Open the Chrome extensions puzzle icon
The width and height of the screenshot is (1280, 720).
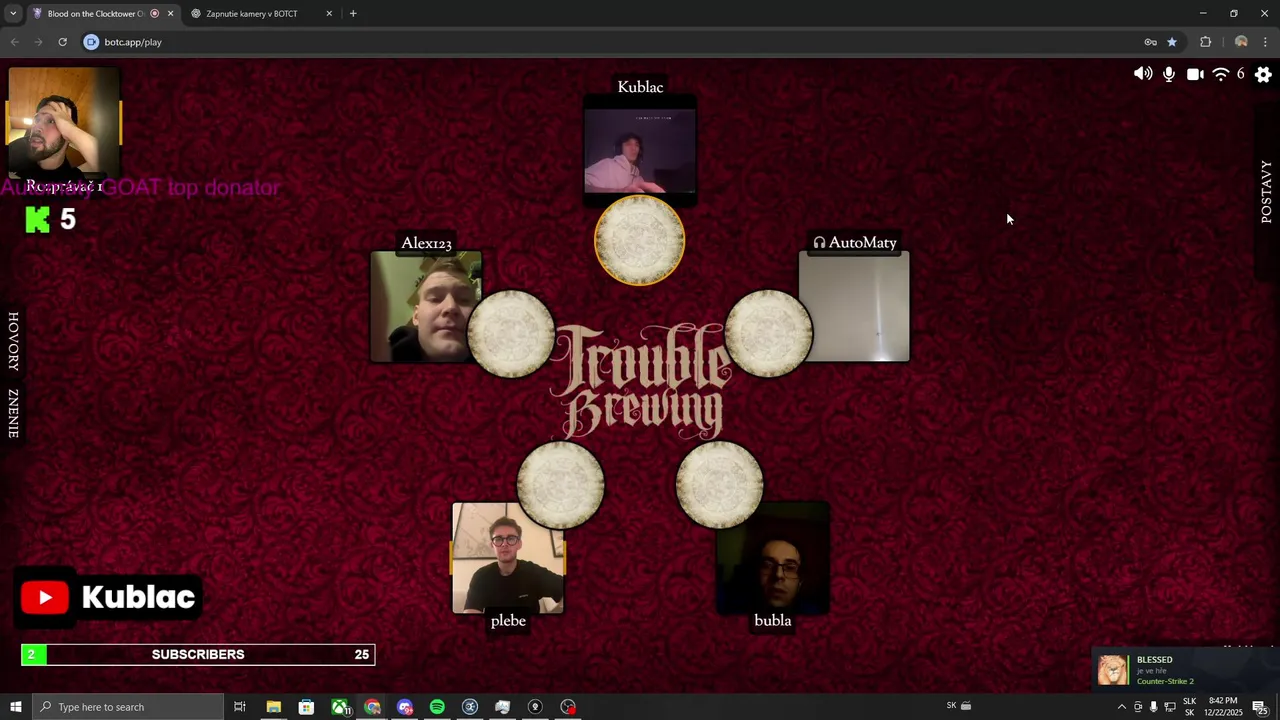coord(1205,42)
